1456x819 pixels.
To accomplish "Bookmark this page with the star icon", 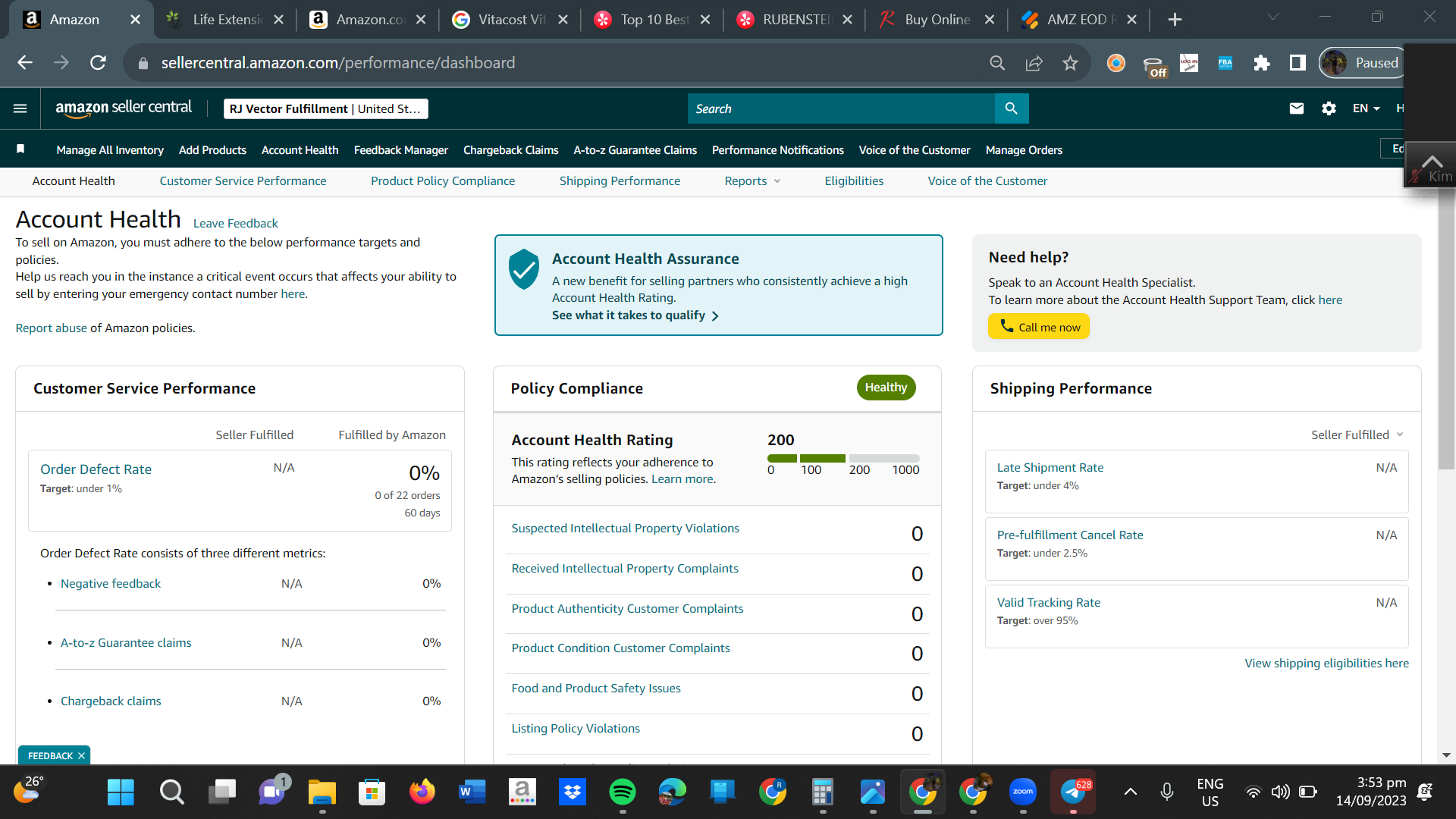I will (1070, 63).
